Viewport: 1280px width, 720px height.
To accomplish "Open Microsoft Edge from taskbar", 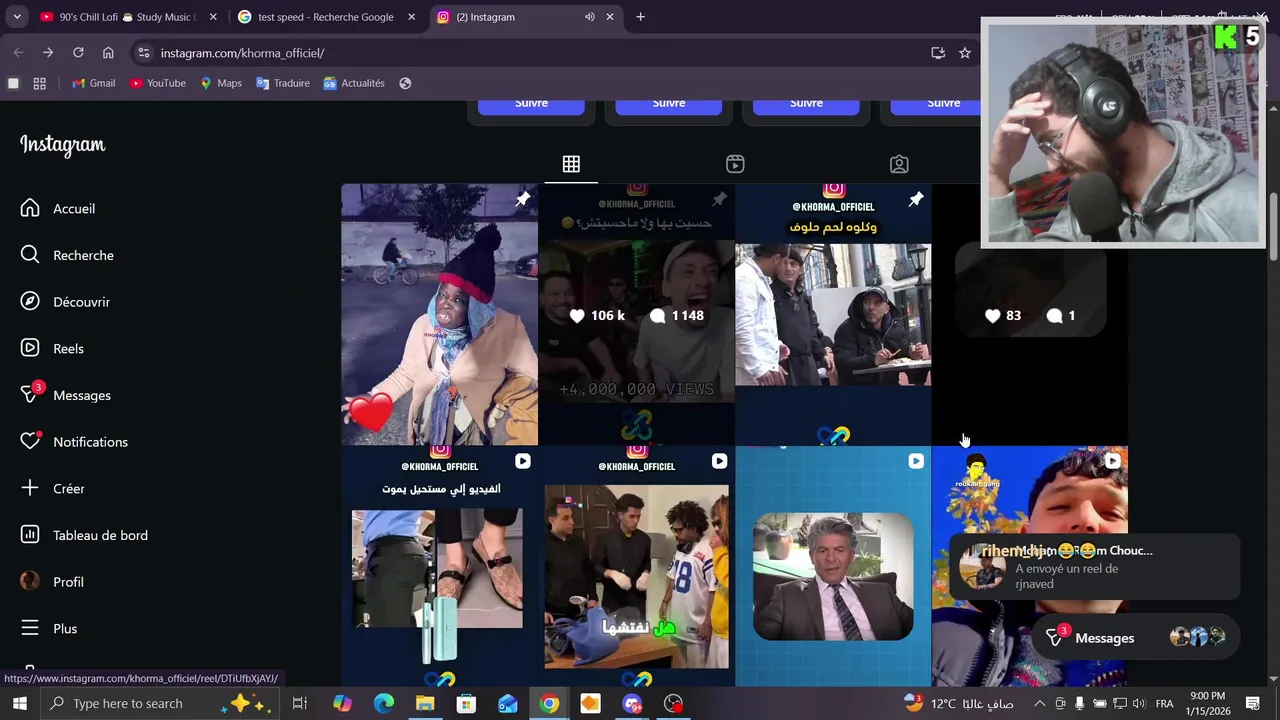I will click(x=384, y=703).
